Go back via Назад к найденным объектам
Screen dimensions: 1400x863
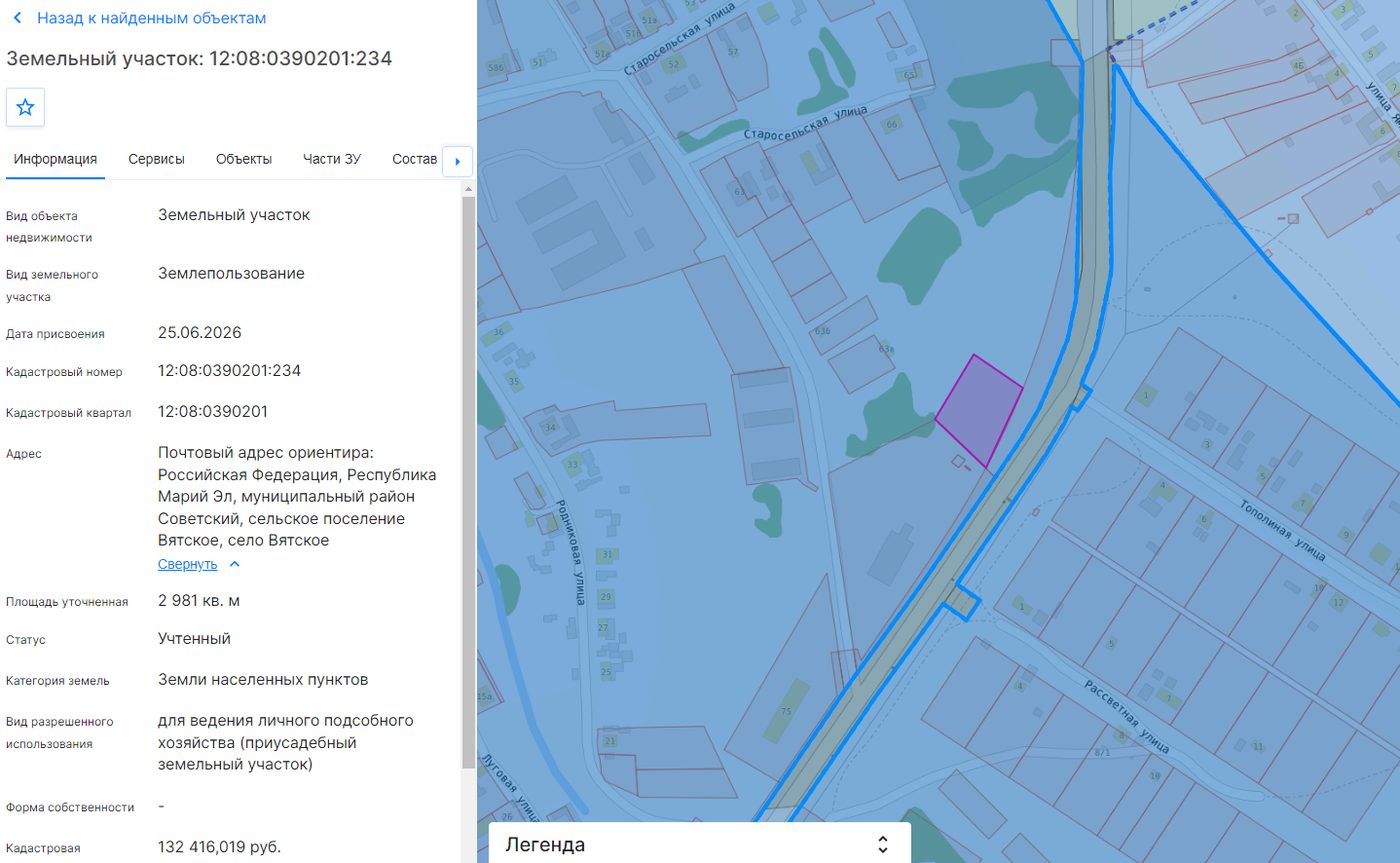pos(152,18)
